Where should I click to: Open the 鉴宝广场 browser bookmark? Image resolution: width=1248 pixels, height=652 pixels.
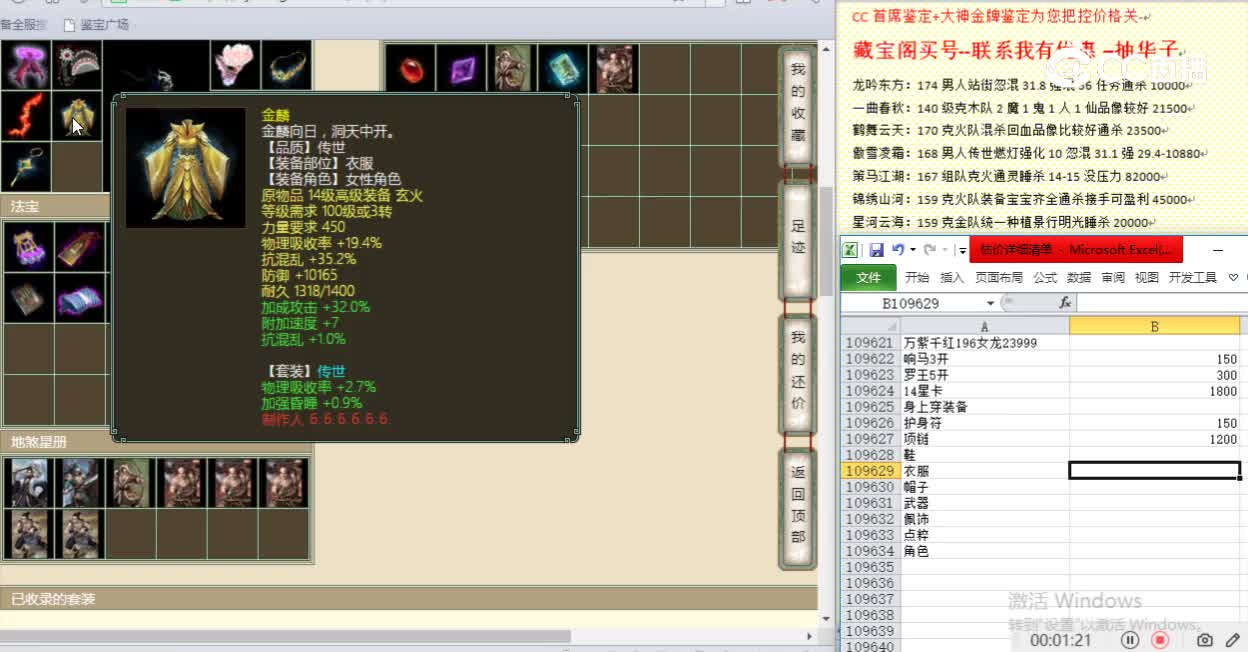coord(96,24)
